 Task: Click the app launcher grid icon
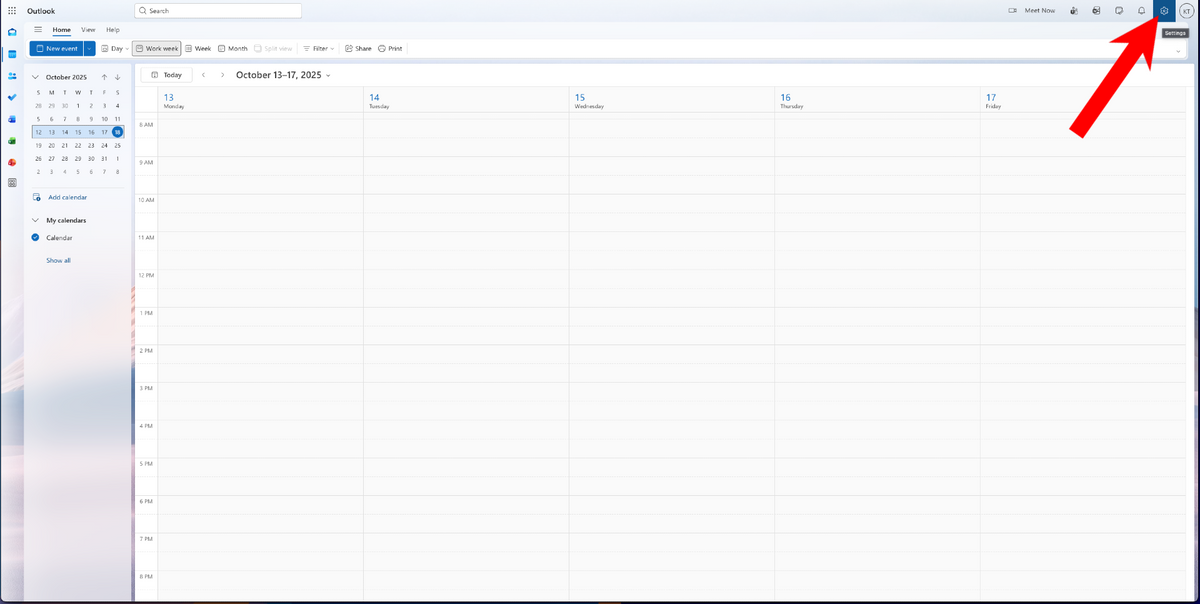(12, 11)
